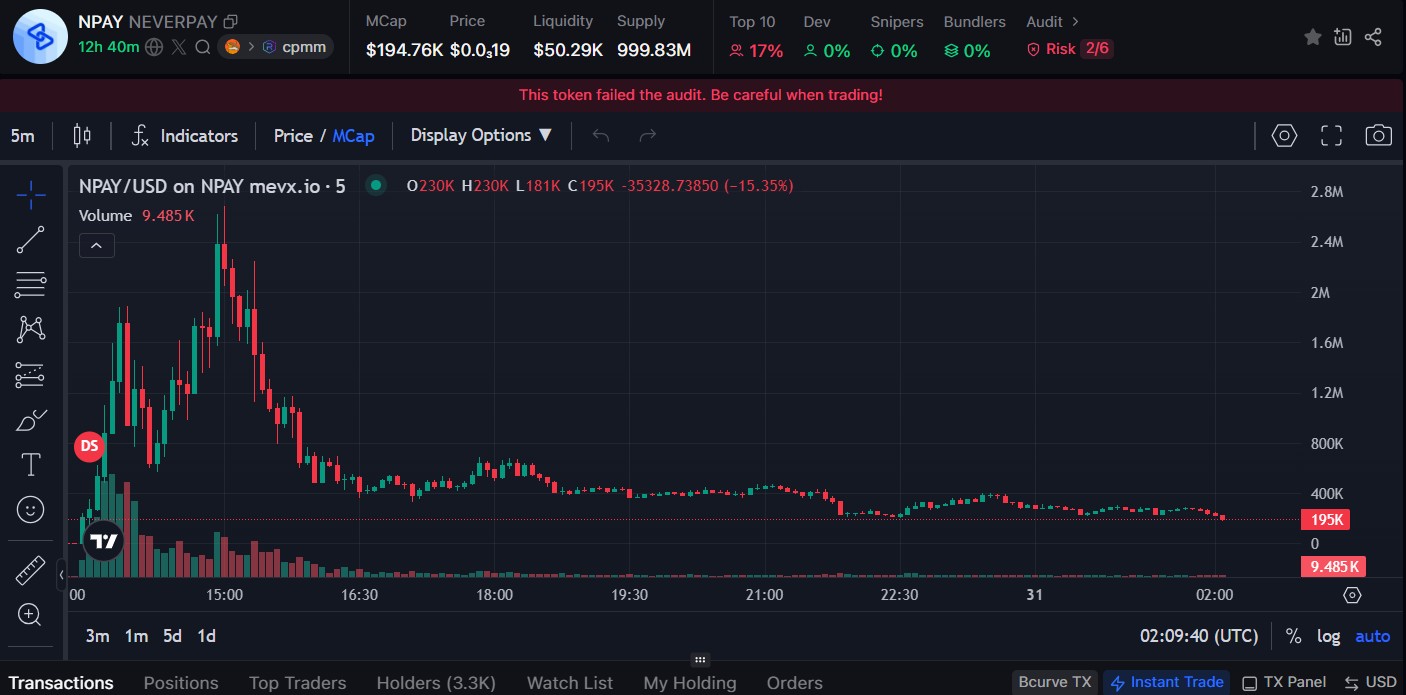1406x695 pixels.
Task: Set chart range to 5d
Action: (173, 636)
